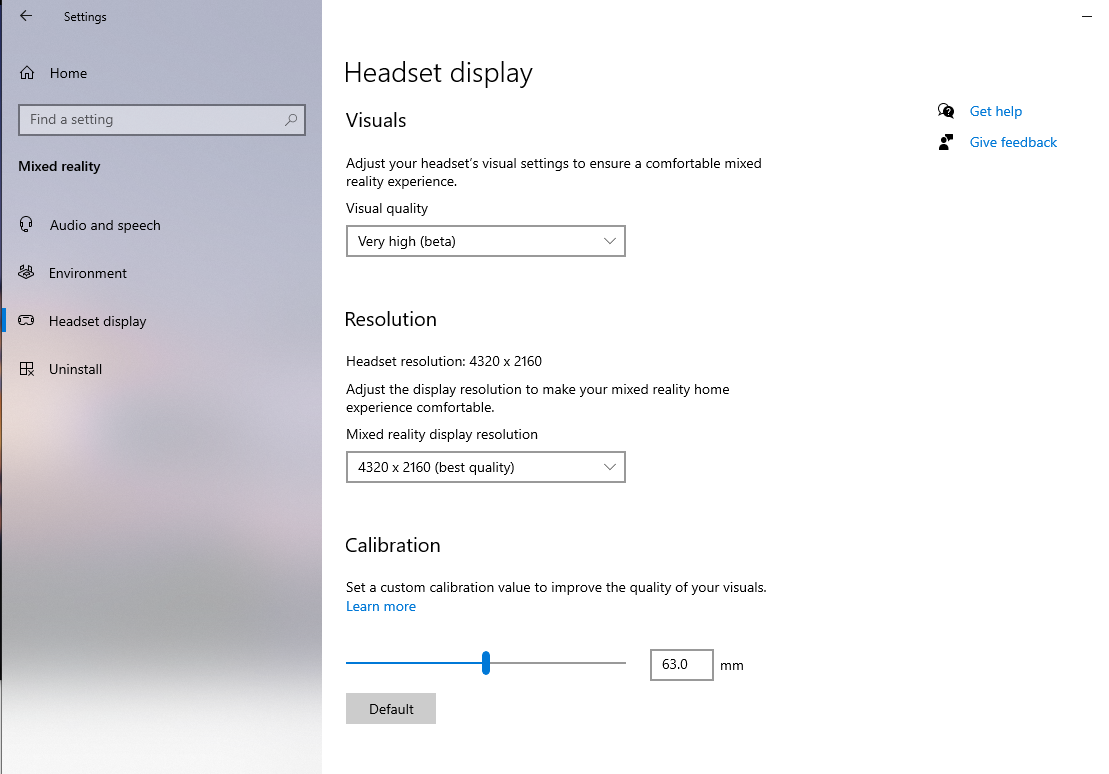Viewport: 1109px width, 774px height.
Task: Click the Headset display goggles icon
Action: [x=26, y=320]
